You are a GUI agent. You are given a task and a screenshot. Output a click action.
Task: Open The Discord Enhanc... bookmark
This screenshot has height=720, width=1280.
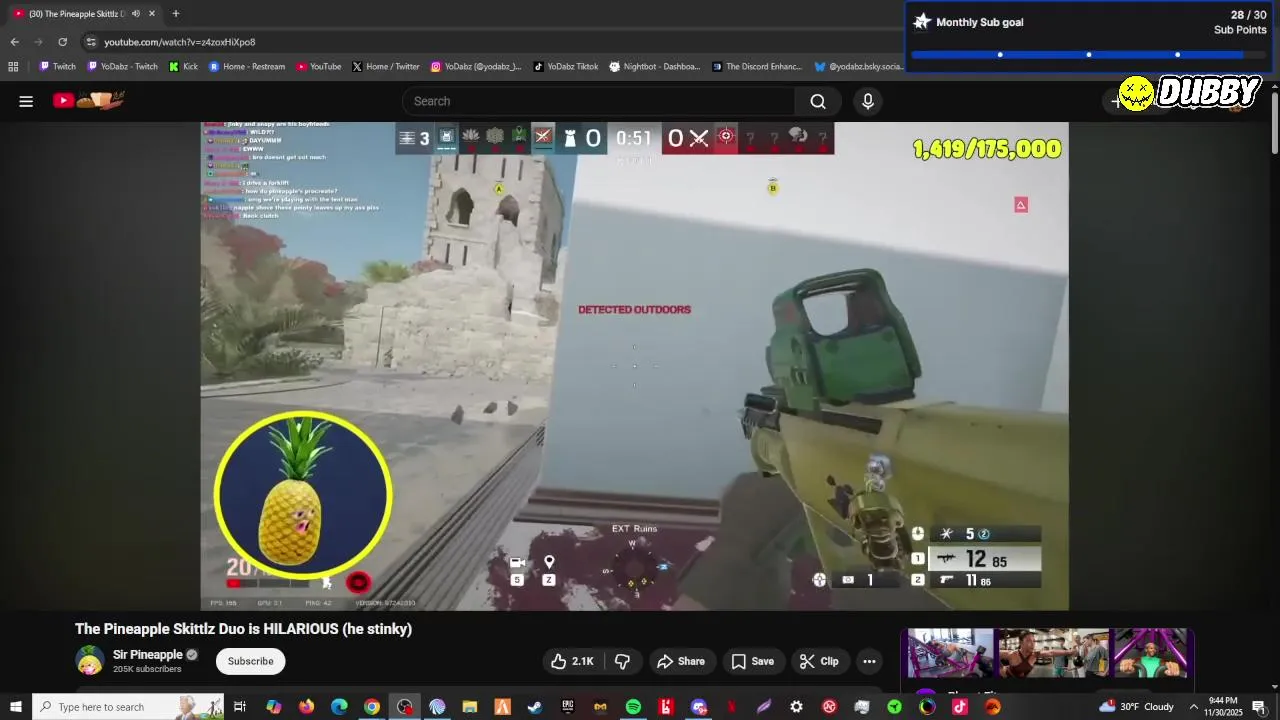point(757,67)
